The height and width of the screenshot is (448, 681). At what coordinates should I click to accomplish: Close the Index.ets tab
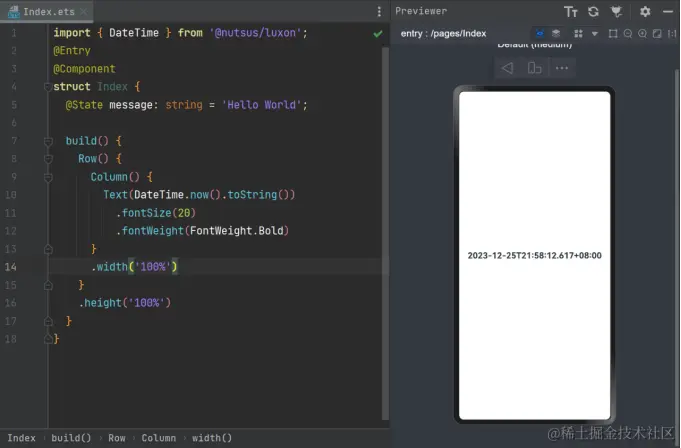click(84, 12)
